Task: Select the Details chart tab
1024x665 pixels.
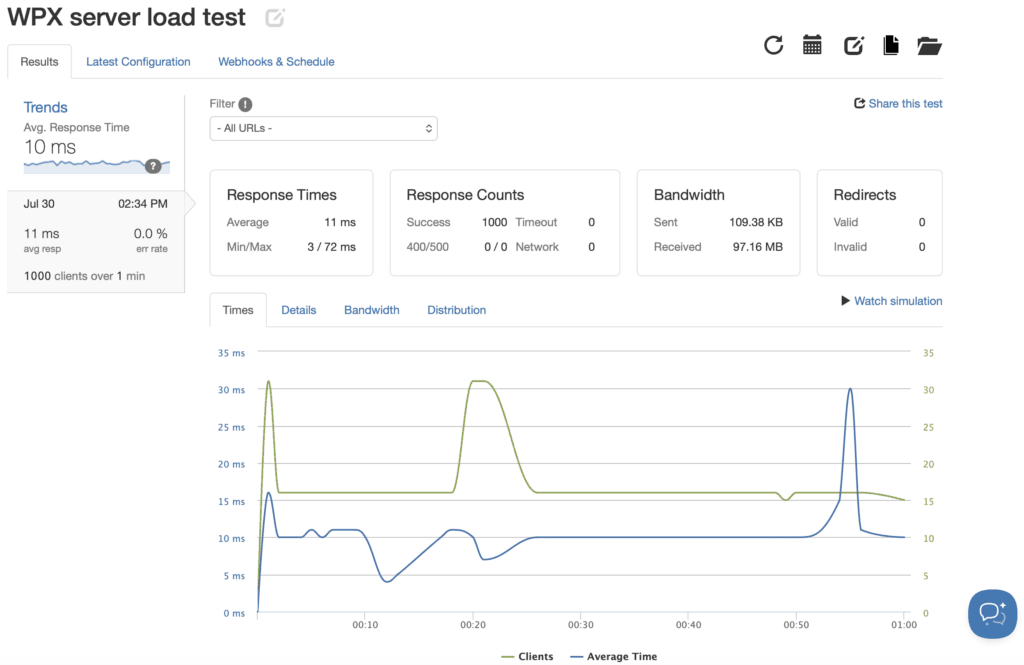Action: click(x=298, y=310)
